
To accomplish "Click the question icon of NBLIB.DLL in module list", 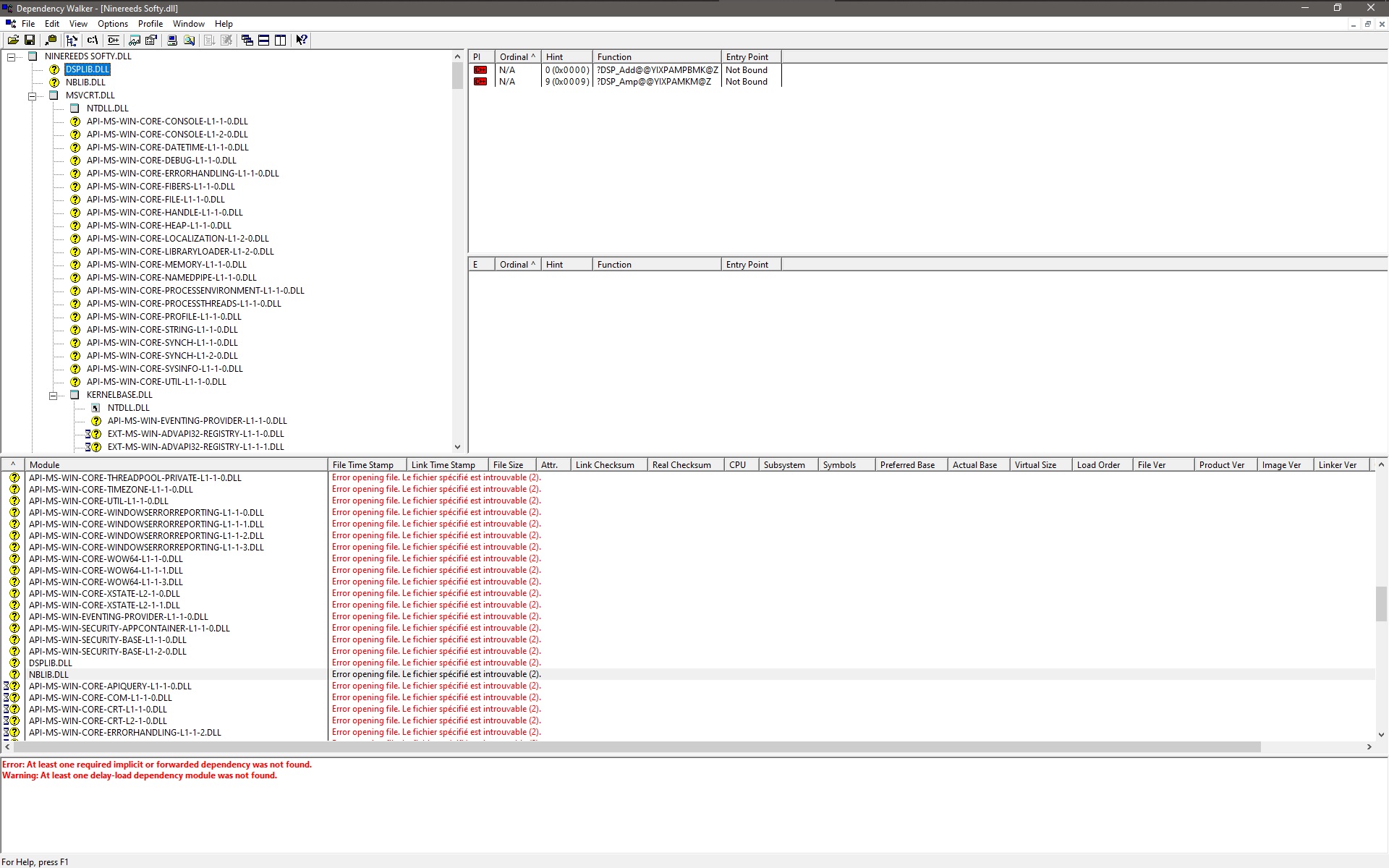I will (14, 674).
